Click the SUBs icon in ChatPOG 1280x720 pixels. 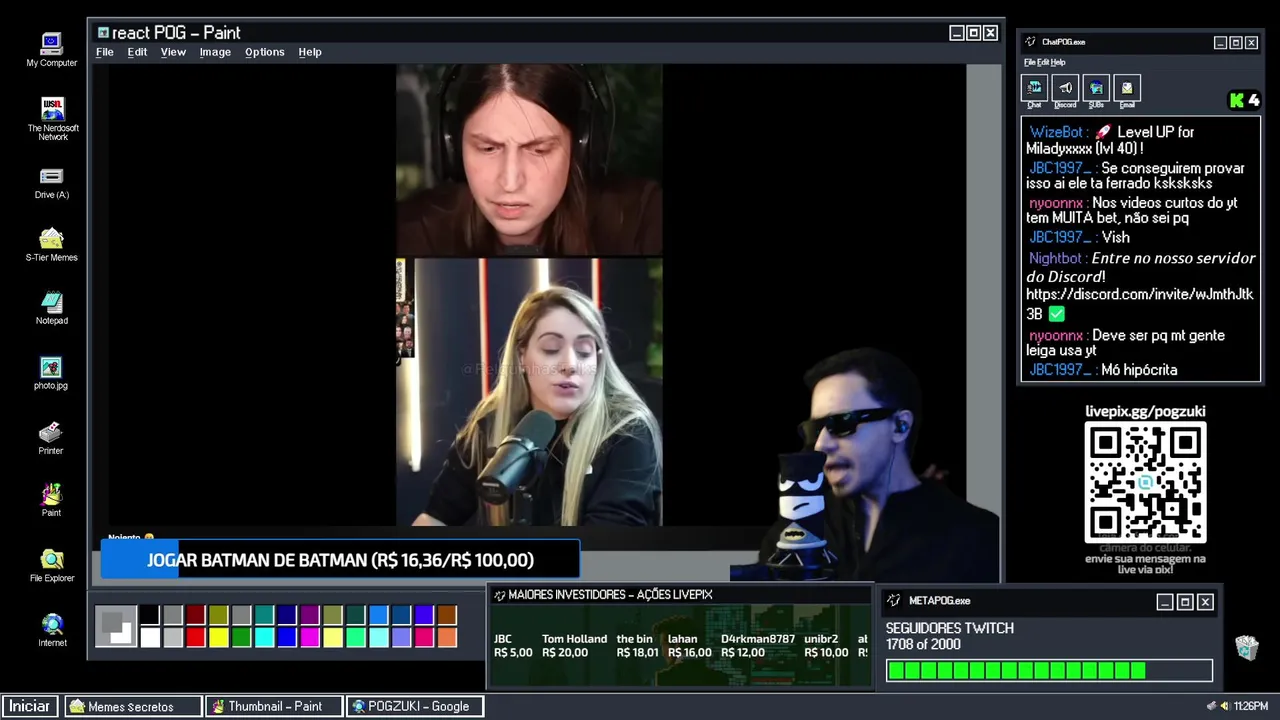[x=1096, y=88]
